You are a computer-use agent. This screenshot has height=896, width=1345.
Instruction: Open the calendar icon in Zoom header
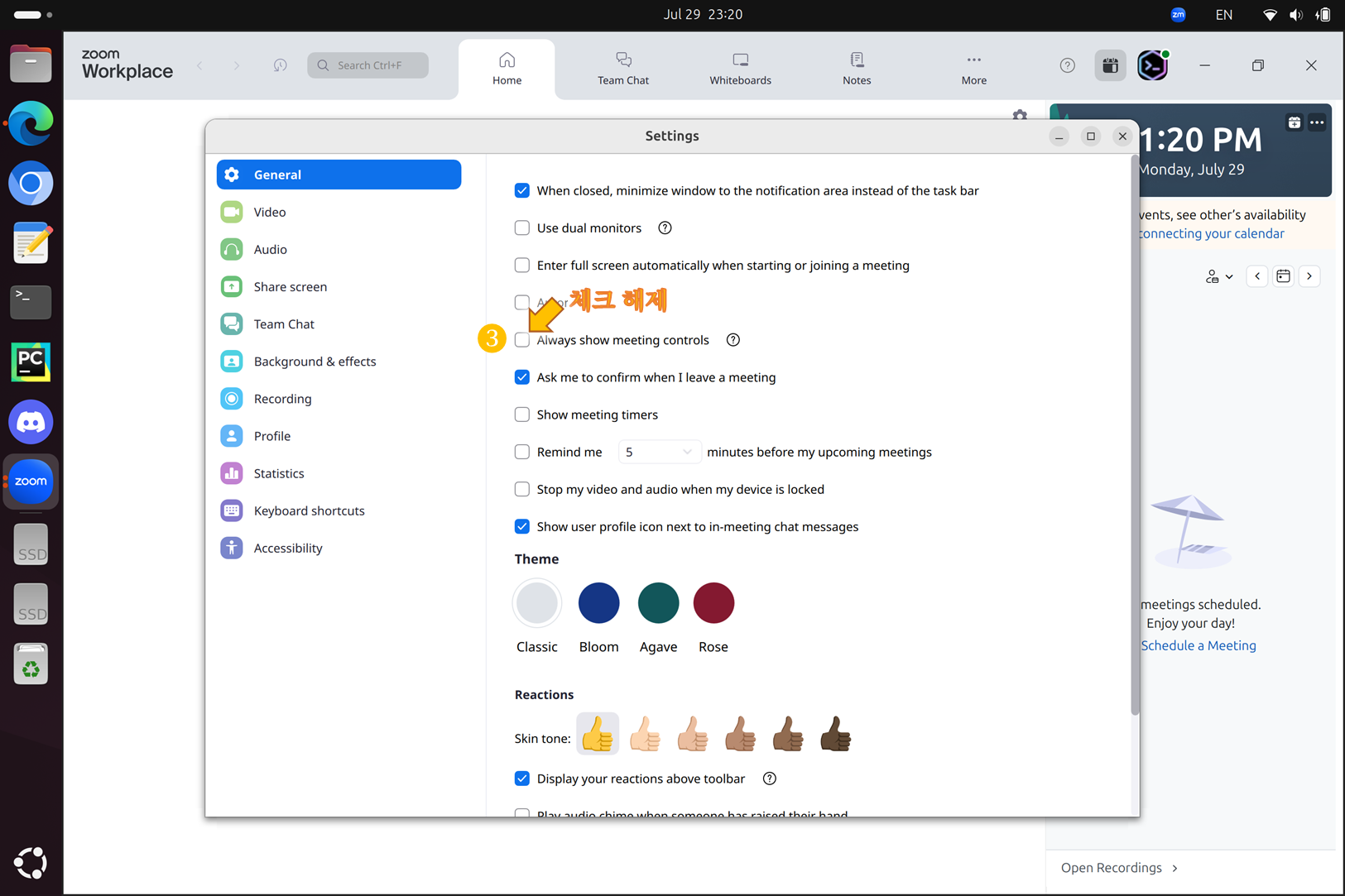pyautogui.click(x=1110, y=65)
